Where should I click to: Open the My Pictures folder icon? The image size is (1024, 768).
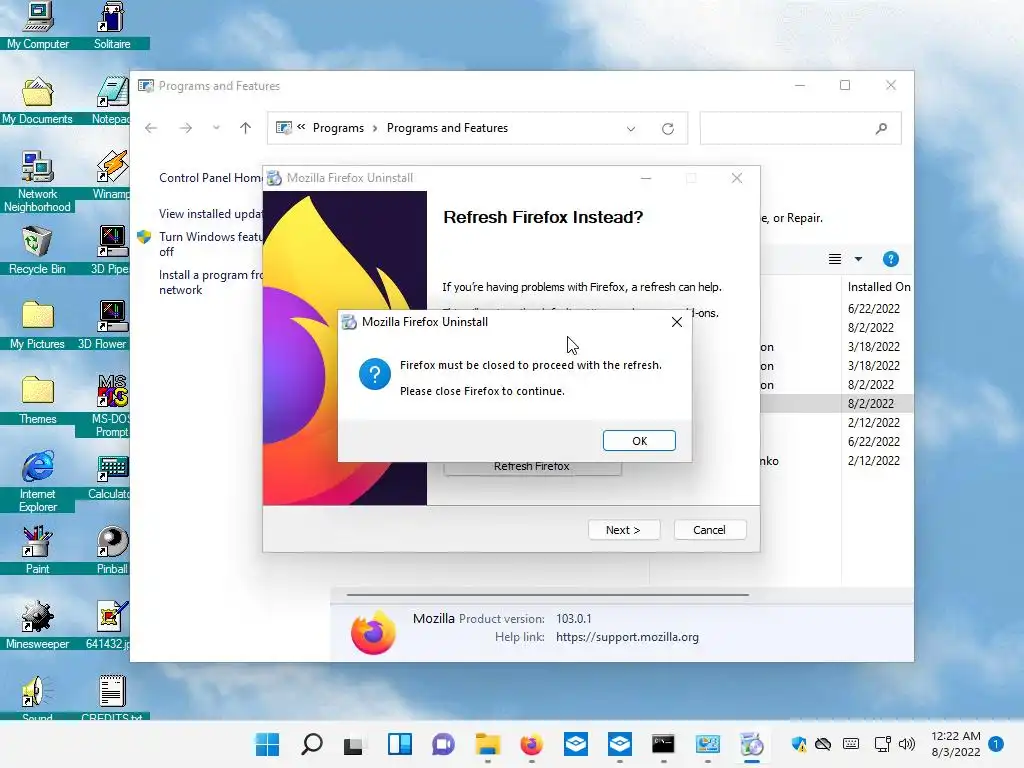37,325
